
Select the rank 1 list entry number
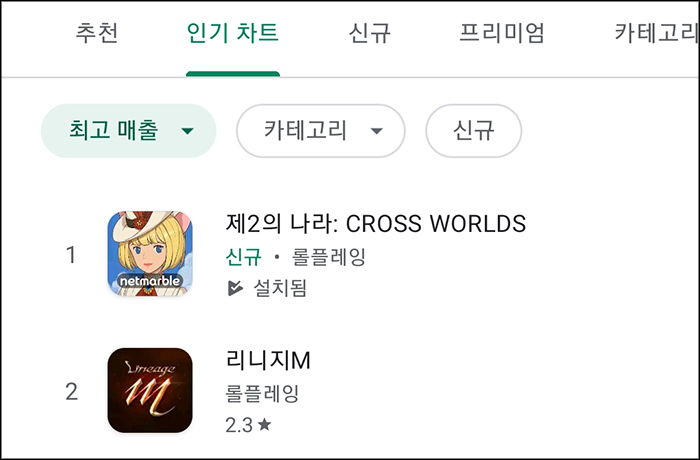point(71,255)
